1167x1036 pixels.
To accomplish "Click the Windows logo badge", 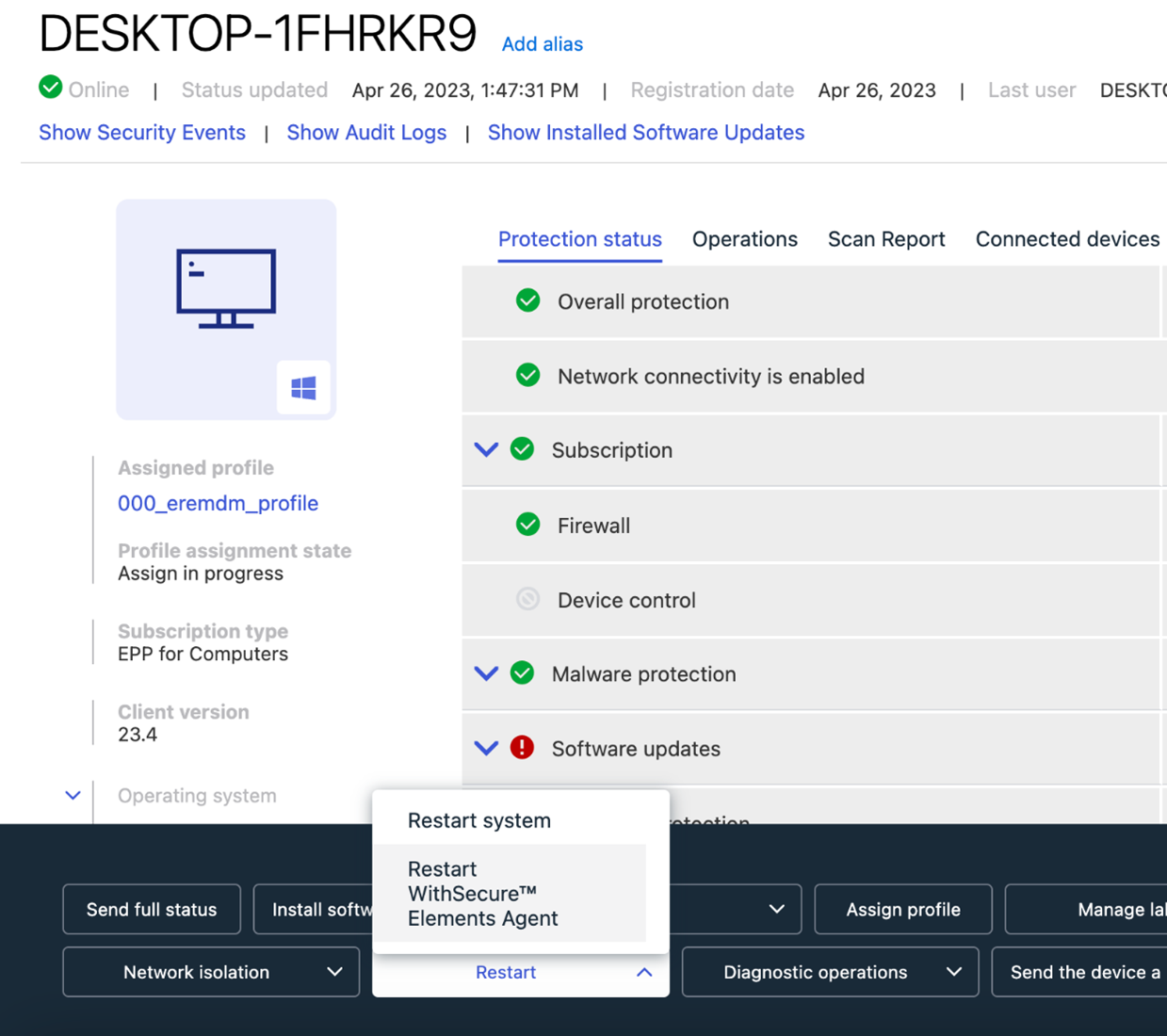I will coord(303,387).
